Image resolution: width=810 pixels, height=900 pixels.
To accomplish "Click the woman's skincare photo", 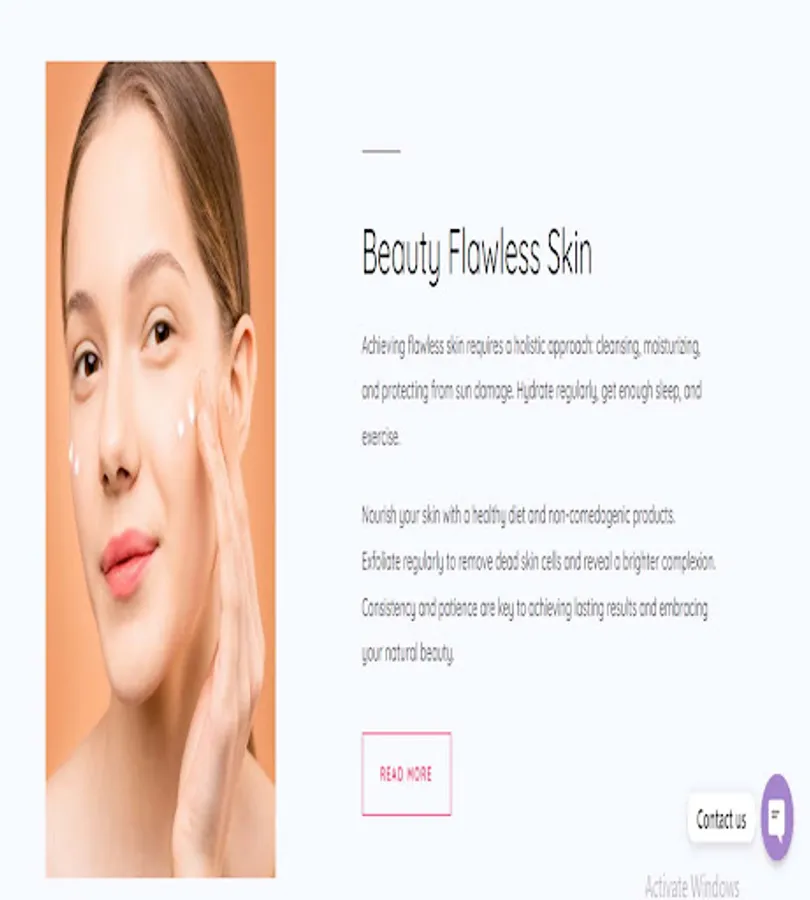I will [161, 469].
